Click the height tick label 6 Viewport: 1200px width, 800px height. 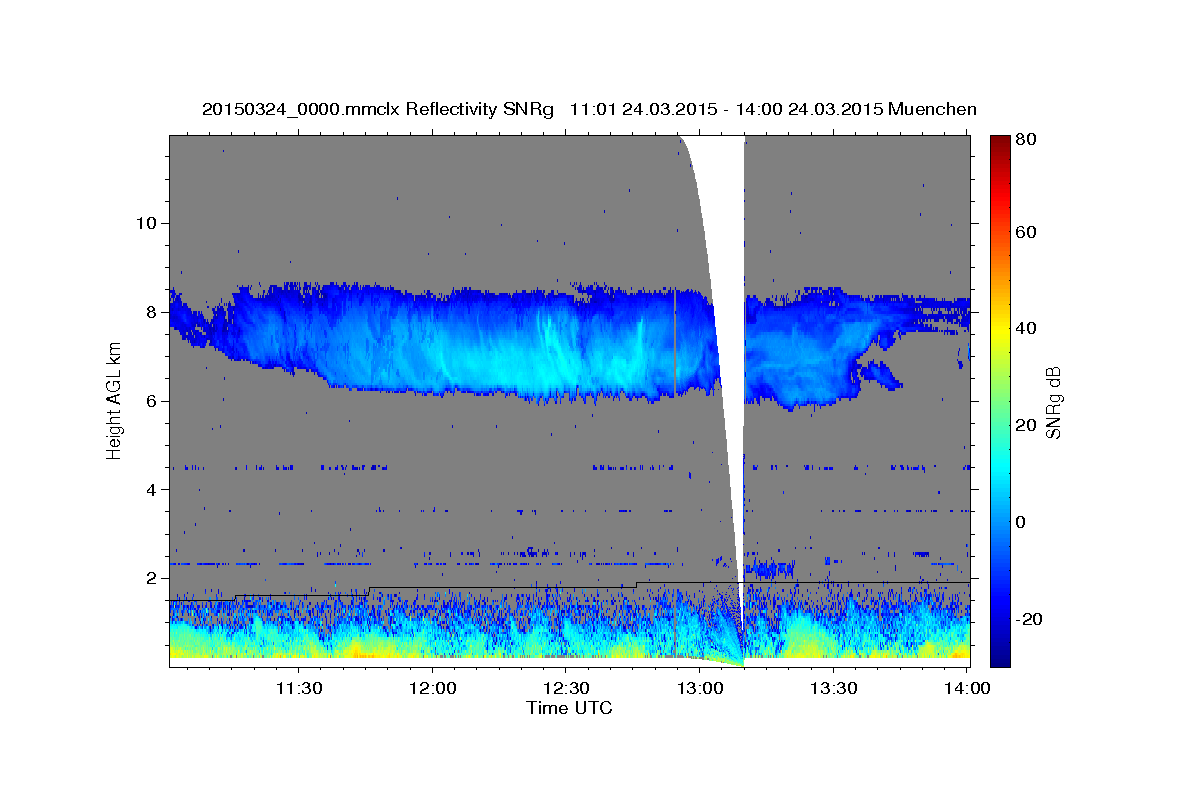point(150,401)
